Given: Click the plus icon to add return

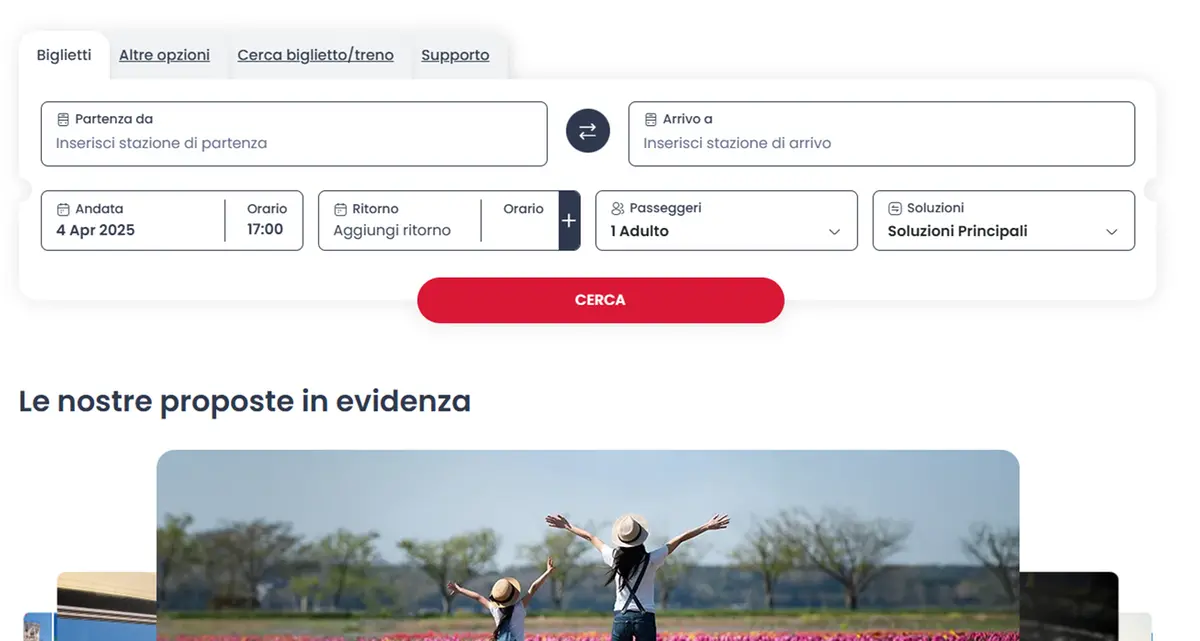Looking at the screenshot, I should (569, 221).
